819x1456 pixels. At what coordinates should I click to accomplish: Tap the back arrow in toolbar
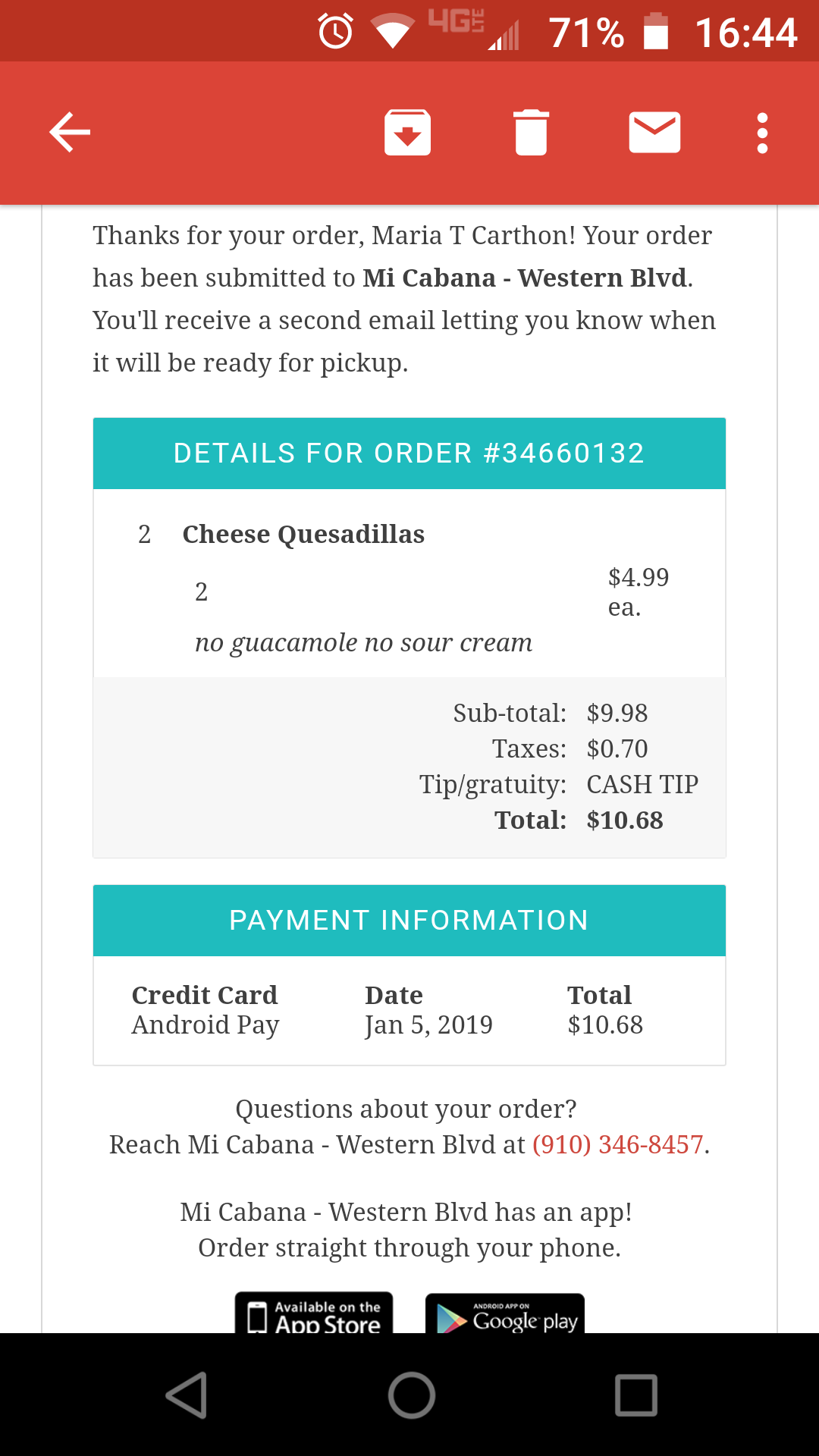tap(70, 133)
